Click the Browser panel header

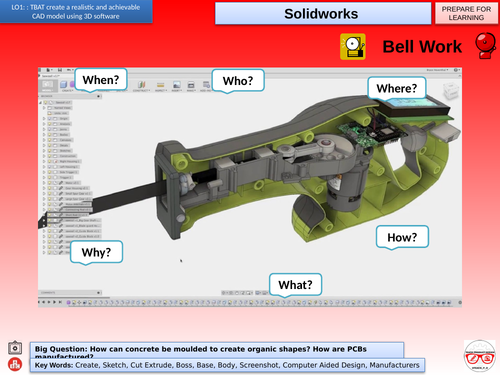coord(70,96)
